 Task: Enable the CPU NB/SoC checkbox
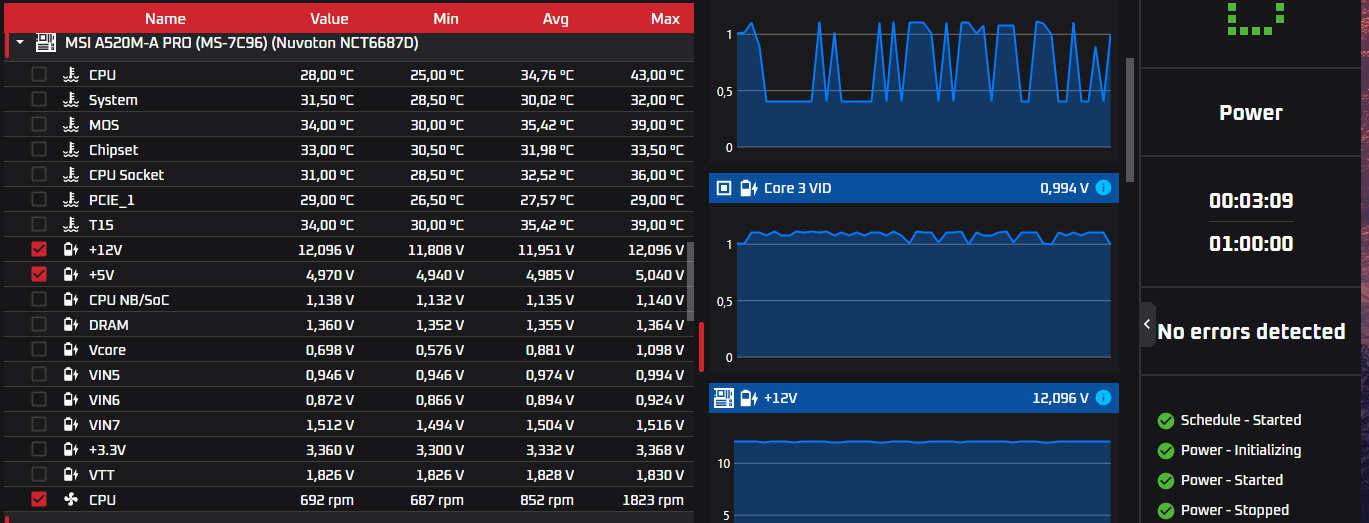(x=39, y=299)
